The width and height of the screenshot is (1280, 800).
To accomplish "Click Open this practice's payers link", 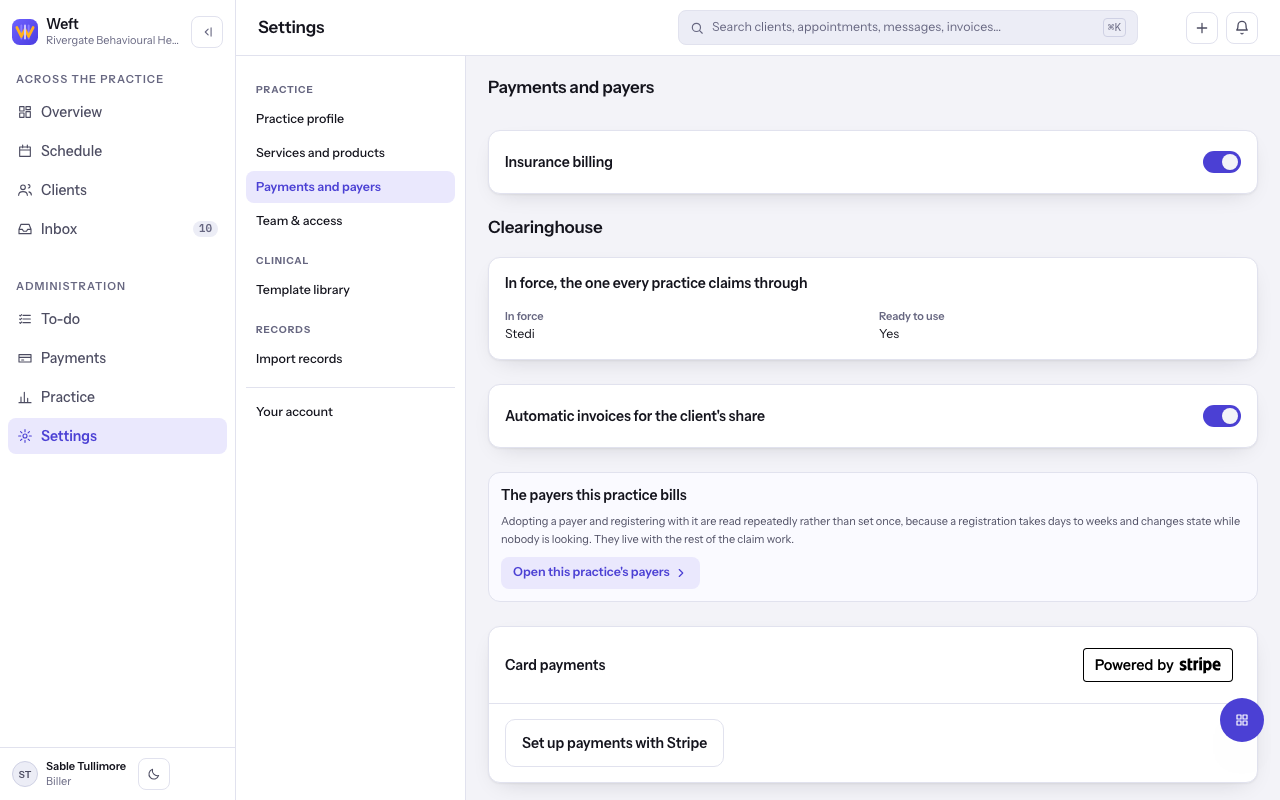I will tap(600, 573).
